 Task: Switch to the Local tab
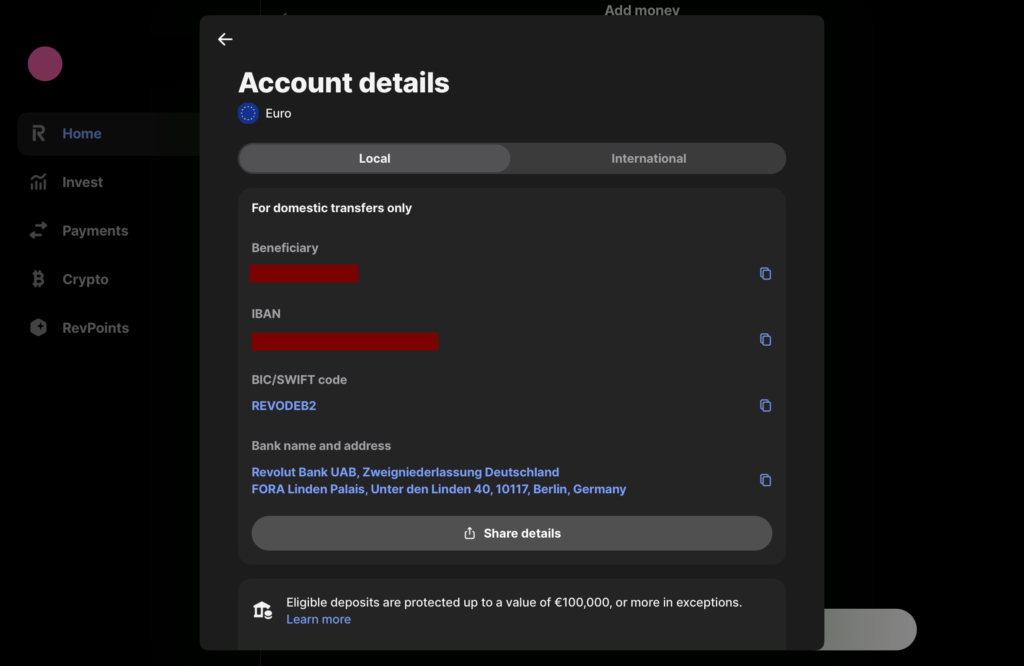coord(374,159)
